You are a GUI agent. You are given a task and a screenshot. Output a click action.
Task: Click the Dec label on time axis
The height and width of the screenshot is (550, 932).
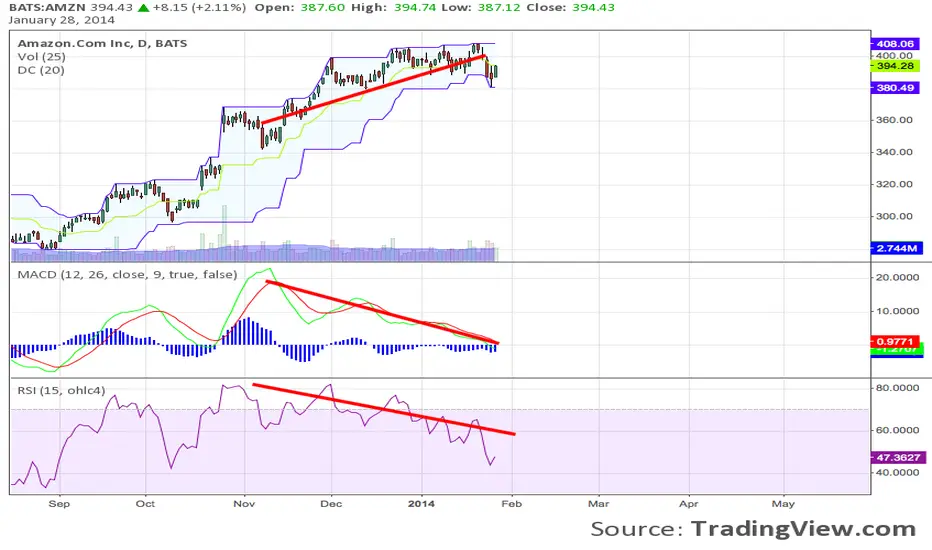(330, 504)
